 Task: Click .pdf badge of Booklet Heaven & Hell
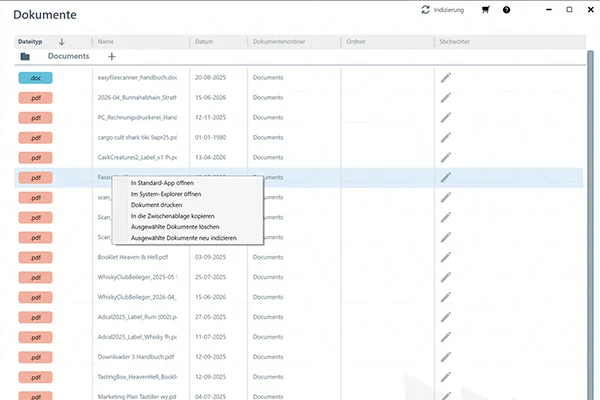pos(36,258)
